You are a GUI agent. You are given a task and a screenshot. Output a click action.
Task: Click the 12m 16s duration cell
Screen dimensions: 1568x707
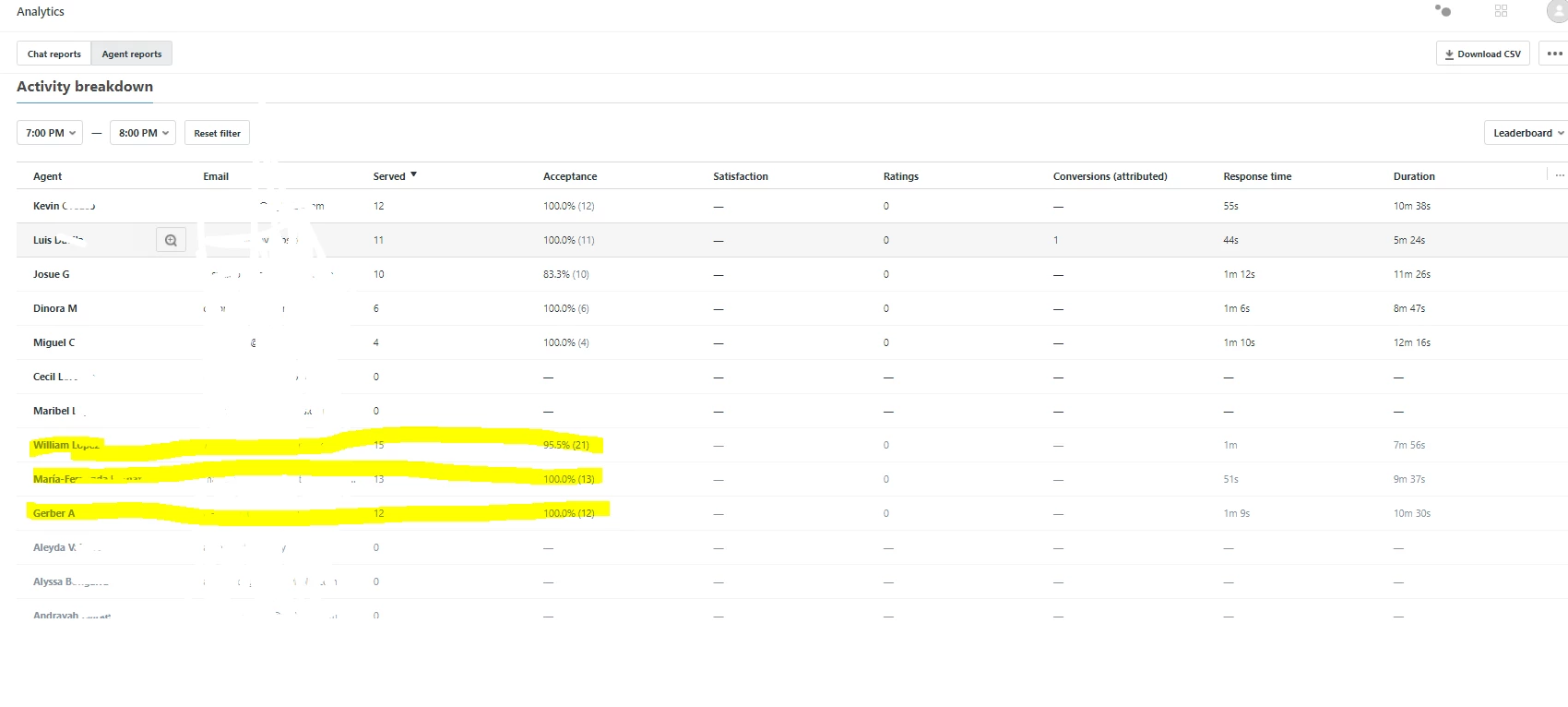[1412, 342]
